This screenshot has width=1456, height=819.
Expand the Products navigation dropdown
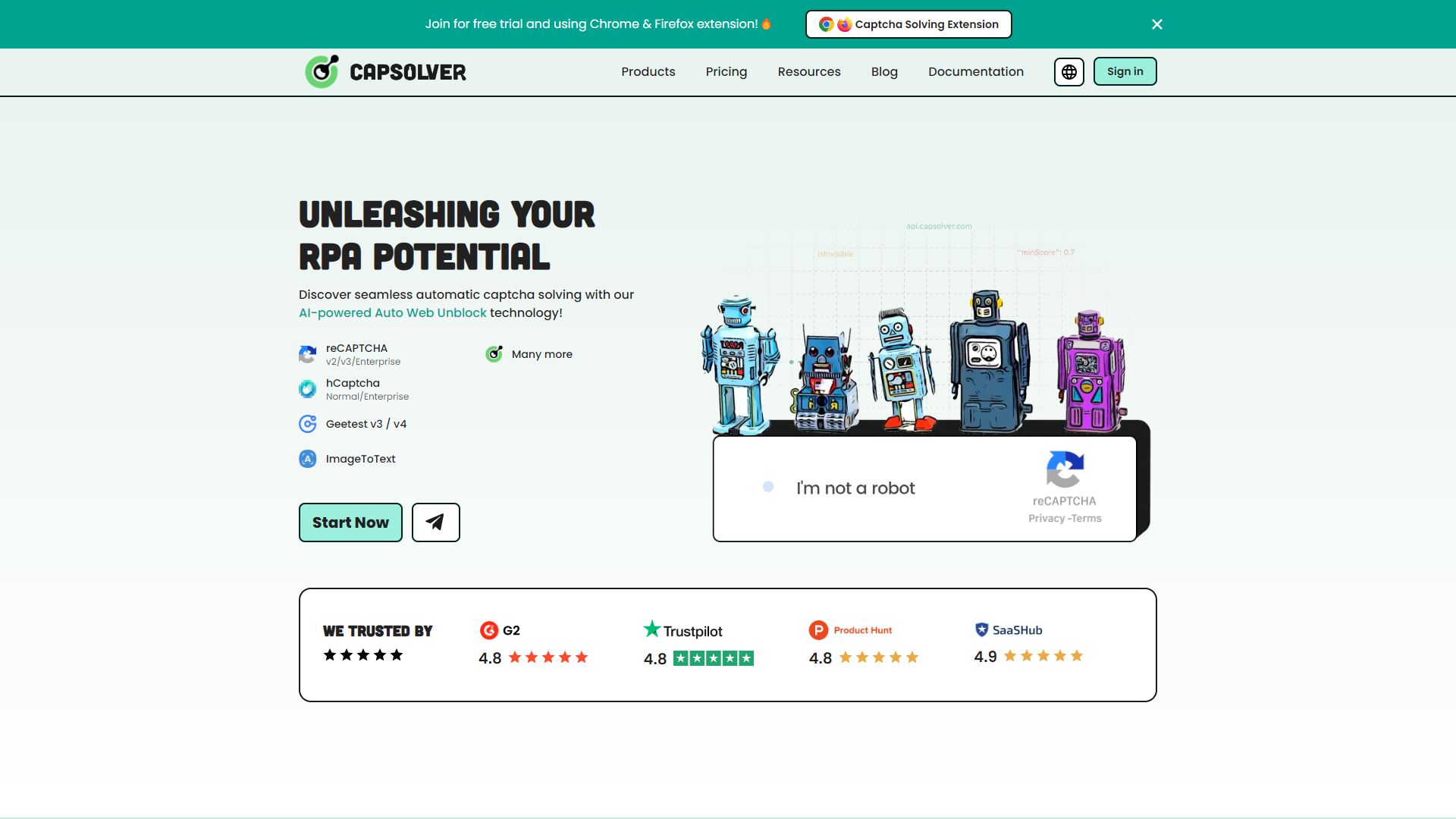pyautogui.click(x=648, y=71)
